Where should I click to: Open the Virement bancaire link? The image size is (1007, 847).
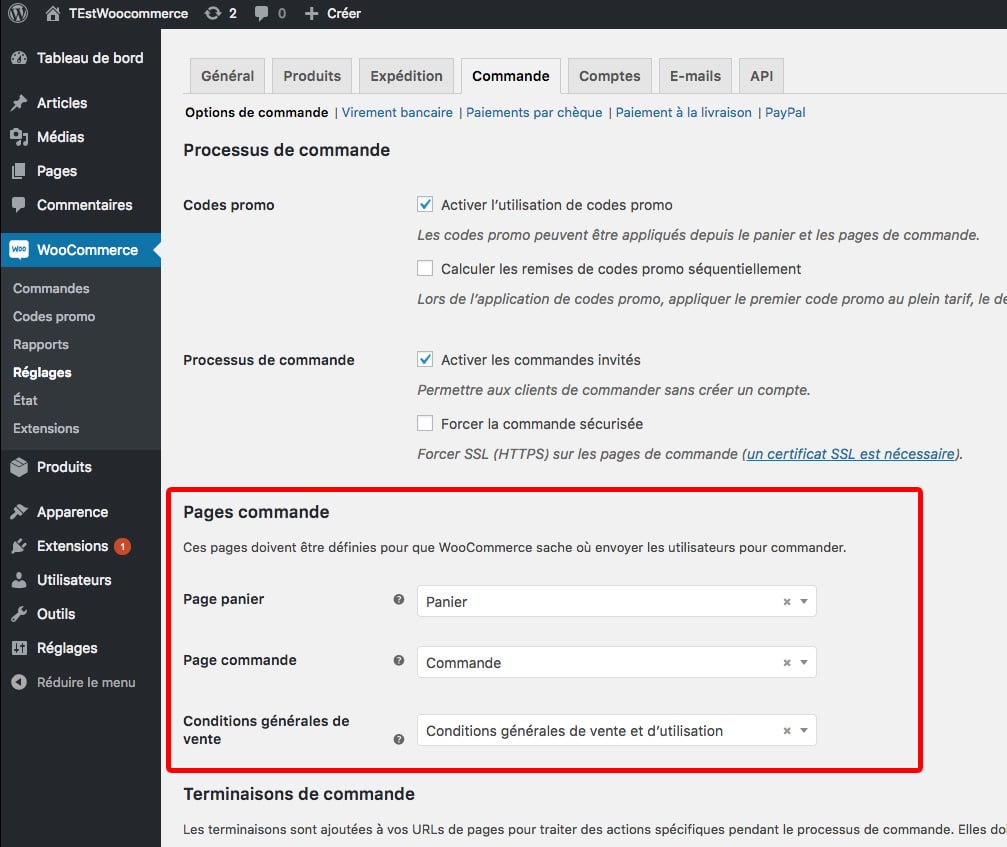[397, 112]
